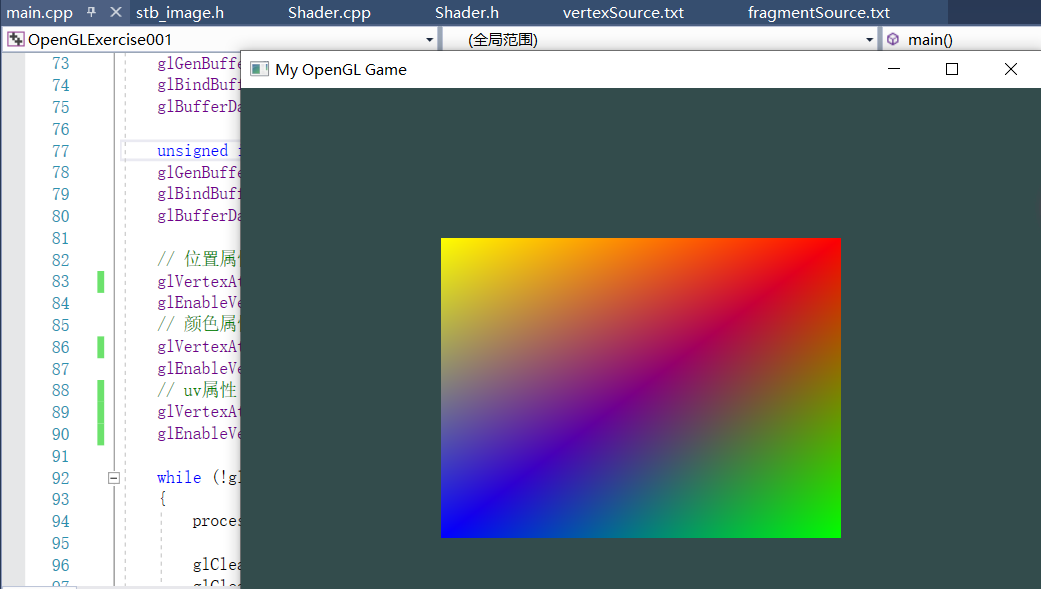Open the Shader.h tab

(467, 13)
